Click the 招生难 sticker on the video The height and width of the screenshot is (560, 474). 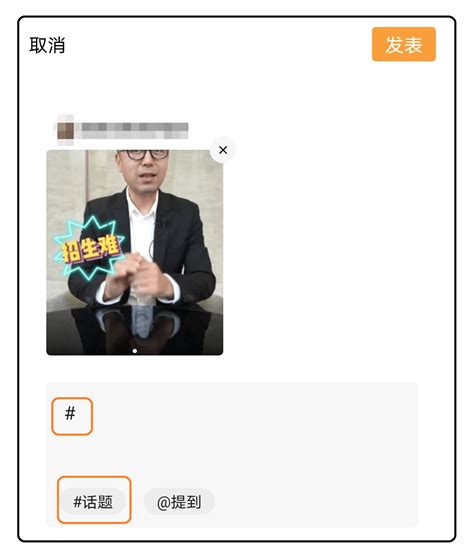(x=89, y=248)
